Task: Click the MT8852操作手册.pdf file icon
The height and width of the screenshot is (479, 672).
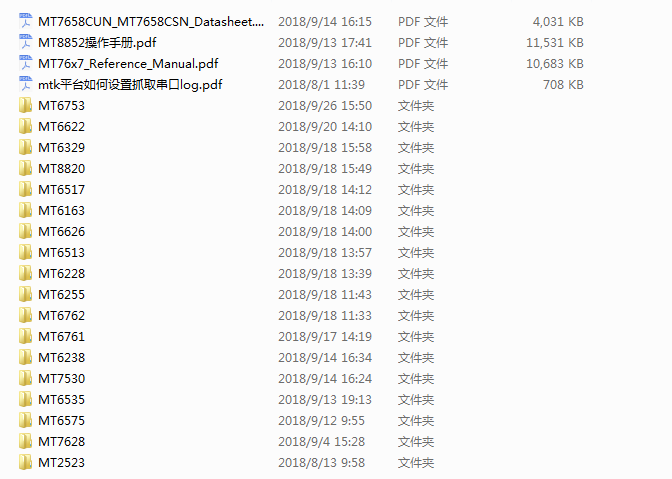Action: 26,42
